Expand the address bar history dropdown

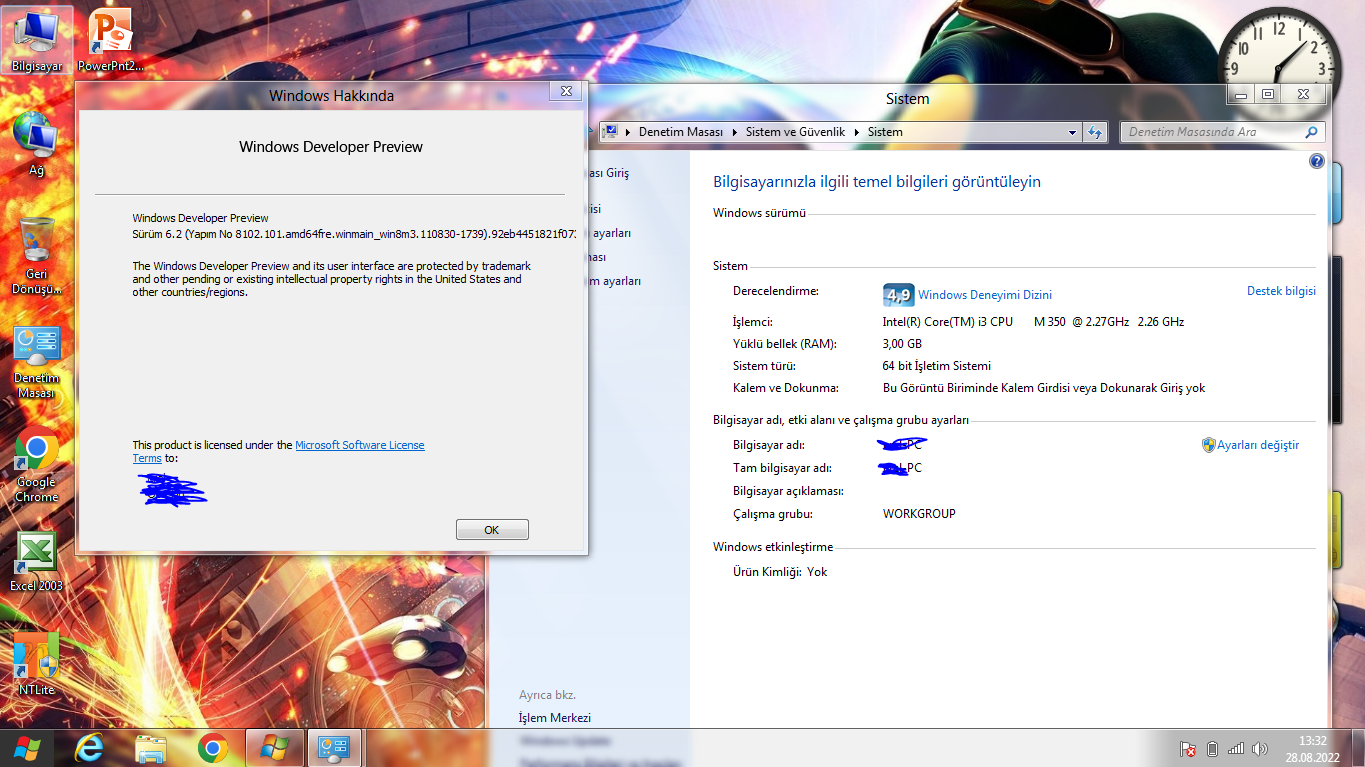[1072, 132]
